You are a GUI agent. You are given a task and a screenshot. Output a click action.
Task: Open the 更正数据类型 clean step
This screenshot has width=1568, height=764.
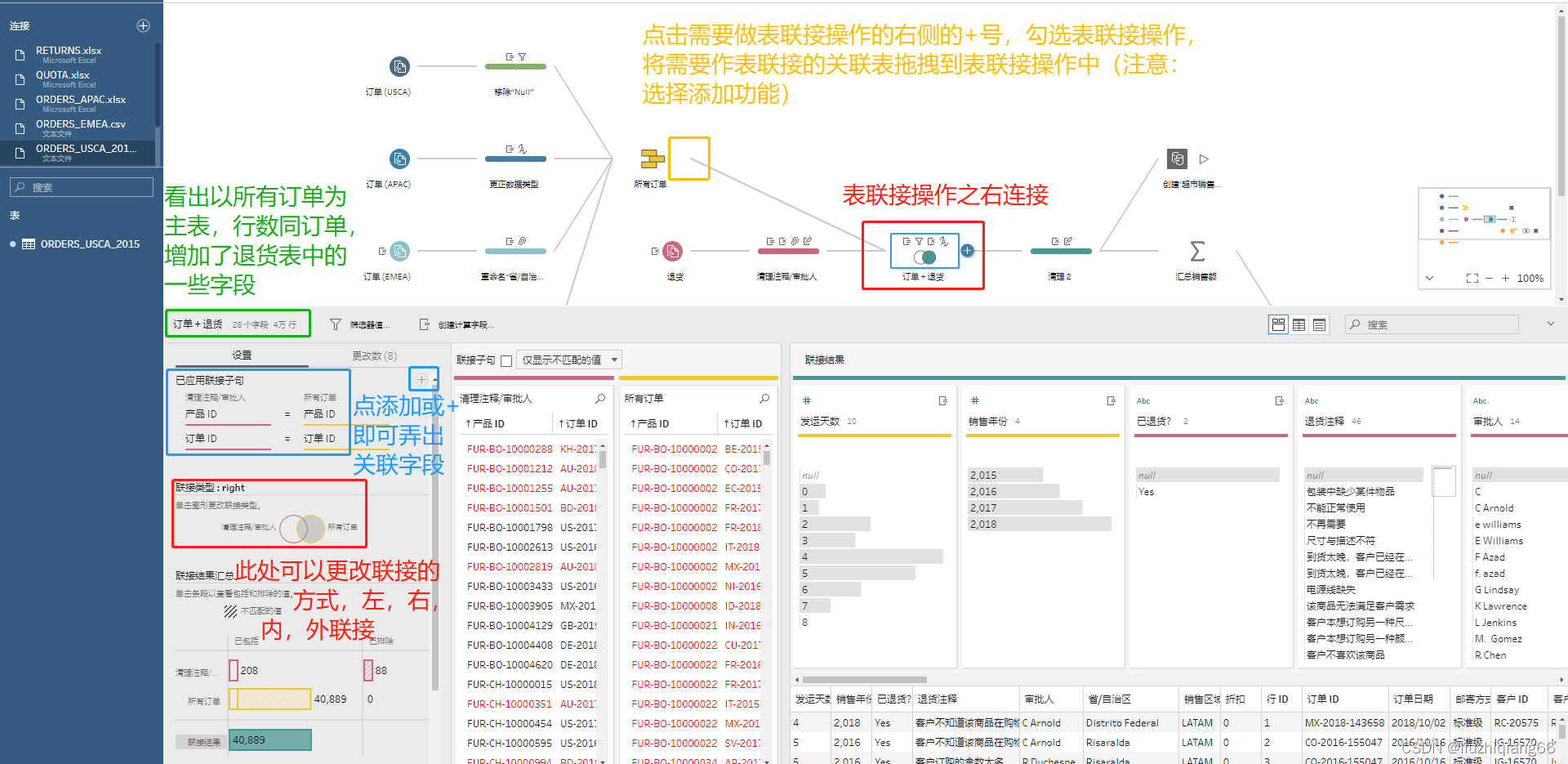pos(515,159)
